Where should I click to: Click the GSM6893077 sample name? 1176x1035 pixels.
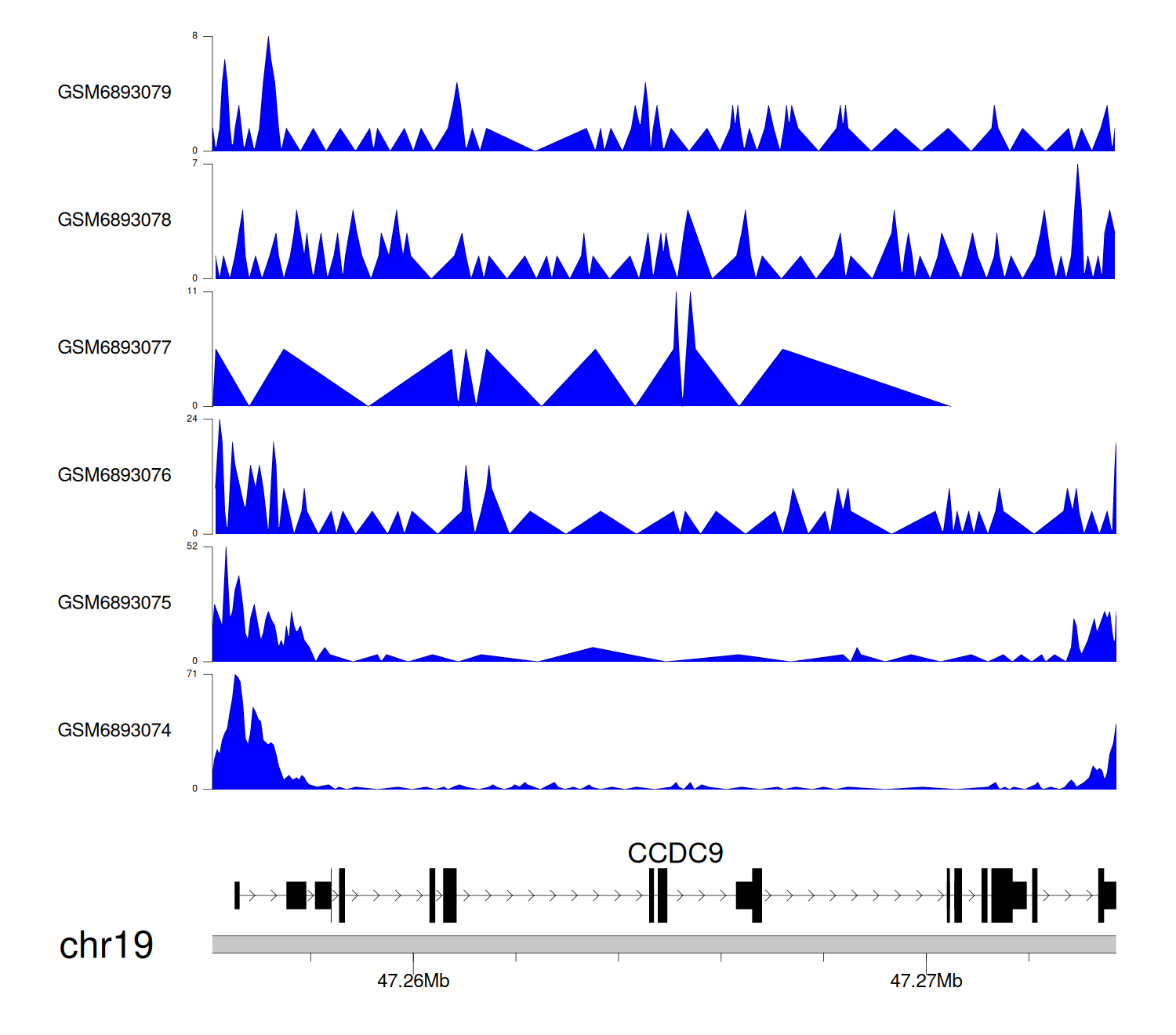(114, 348)
